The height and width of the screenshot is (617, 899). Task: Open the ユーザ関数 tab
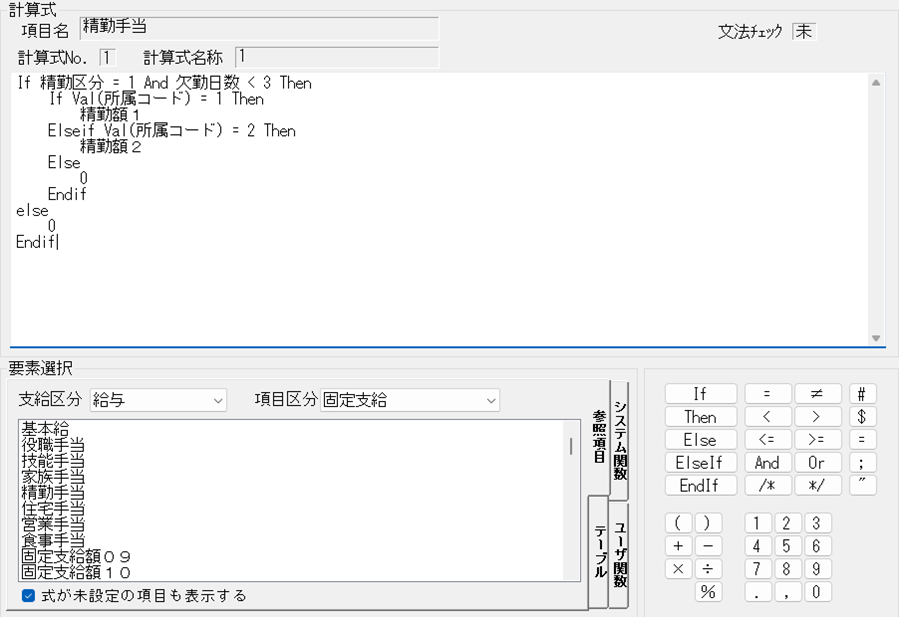(620, 553)
